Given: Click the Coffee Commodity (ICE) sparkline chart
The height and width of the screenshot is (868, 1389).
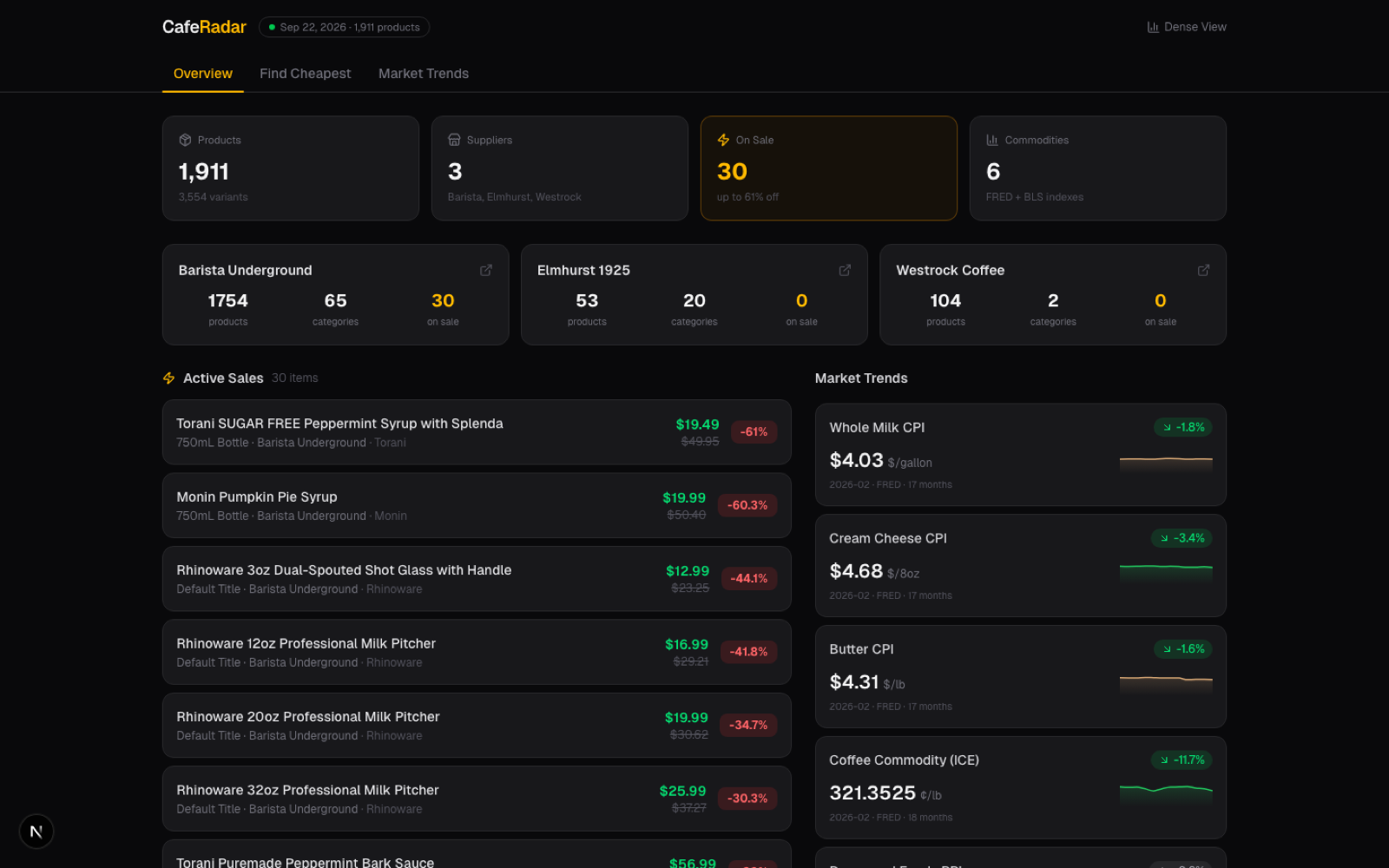Looking at the screenshot, I should click(1166, 794).
